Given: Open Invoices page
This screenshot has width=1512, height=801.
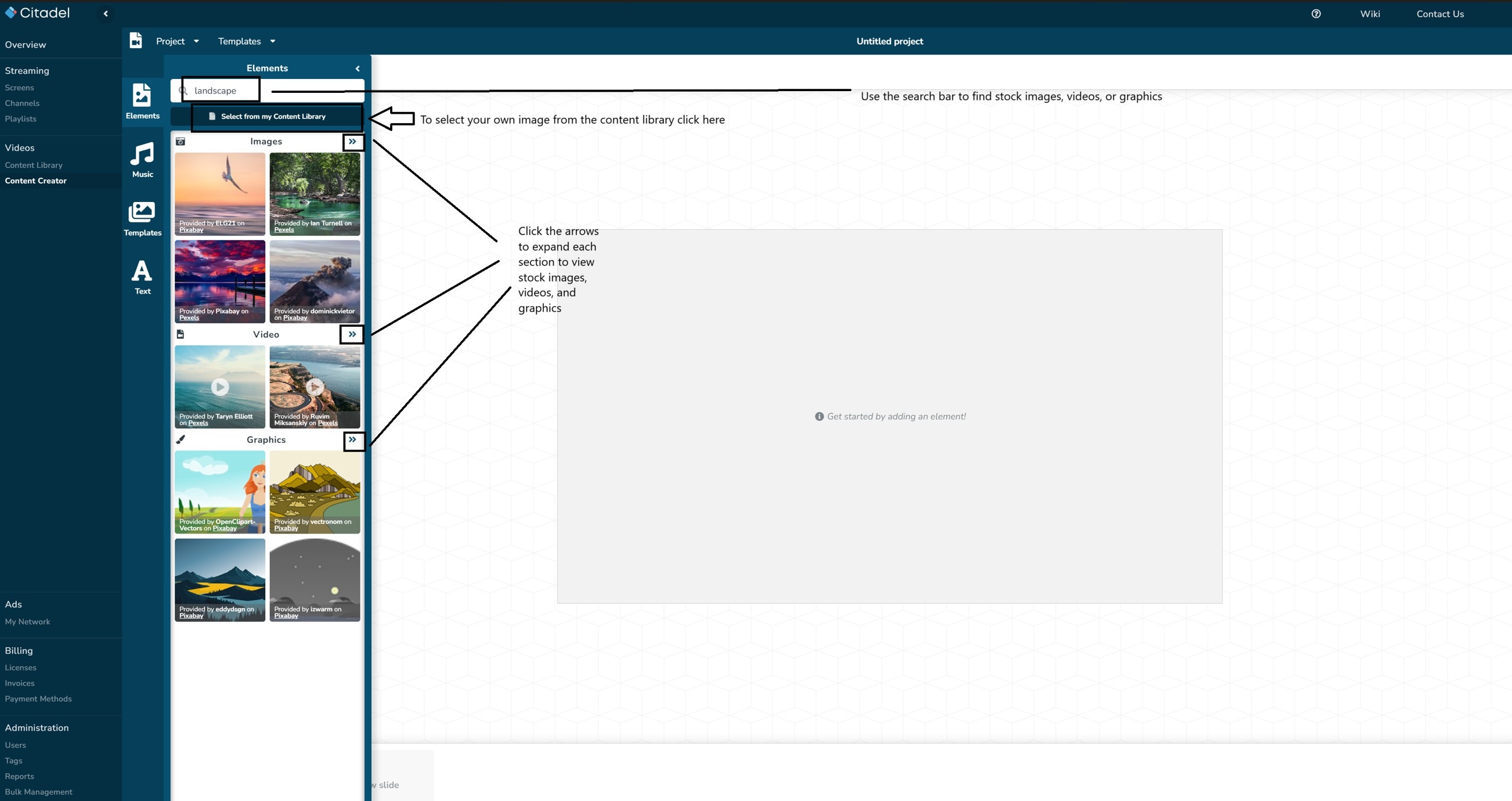Looking at the screenshot, I should [19, 683].
